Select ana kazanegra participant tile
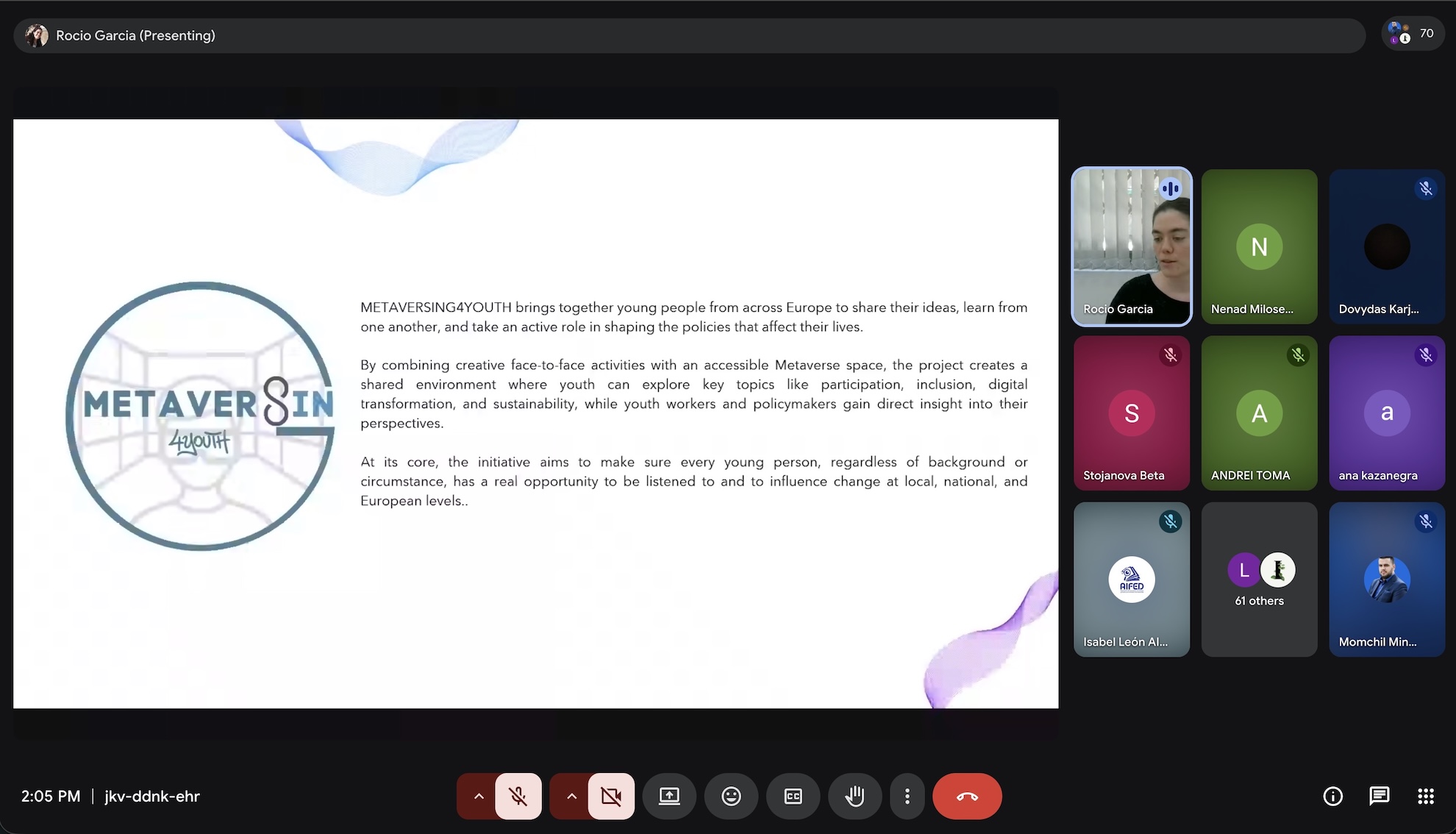 pos(1387,413)
